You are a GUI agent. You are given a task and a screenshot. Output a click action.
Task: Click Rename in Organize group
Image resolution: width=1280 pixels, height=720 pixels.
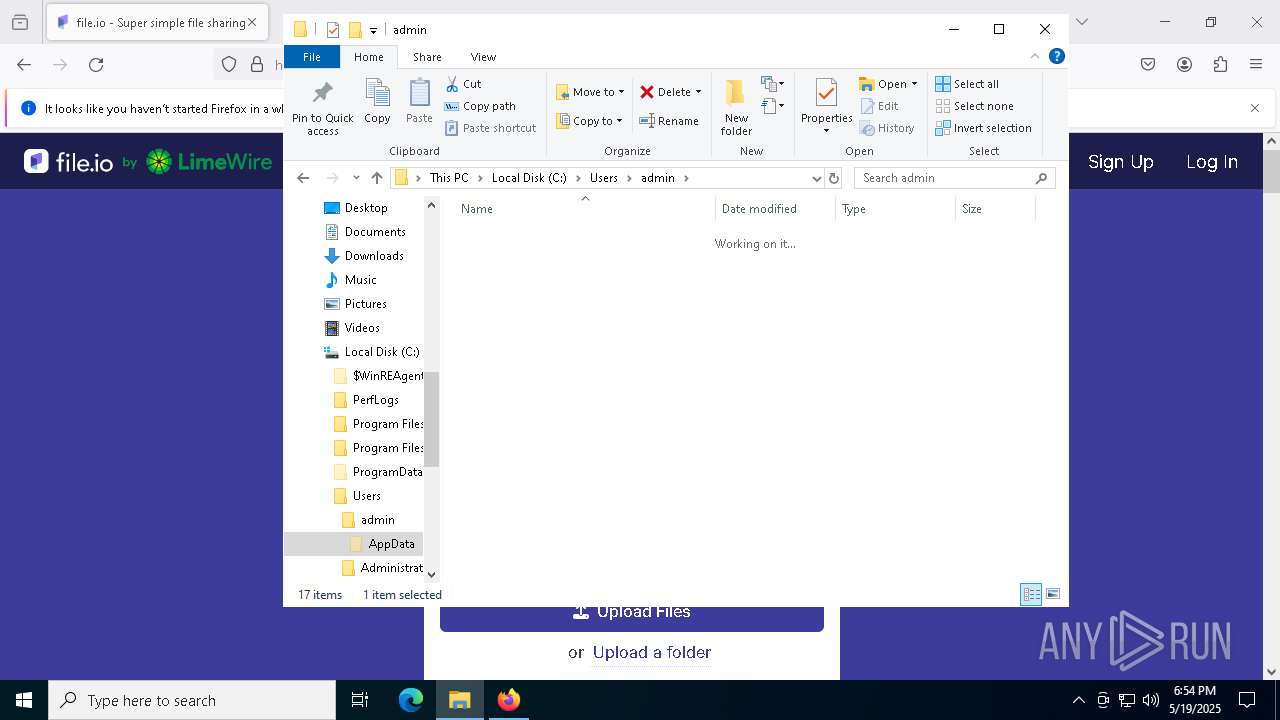click(669, 121)
